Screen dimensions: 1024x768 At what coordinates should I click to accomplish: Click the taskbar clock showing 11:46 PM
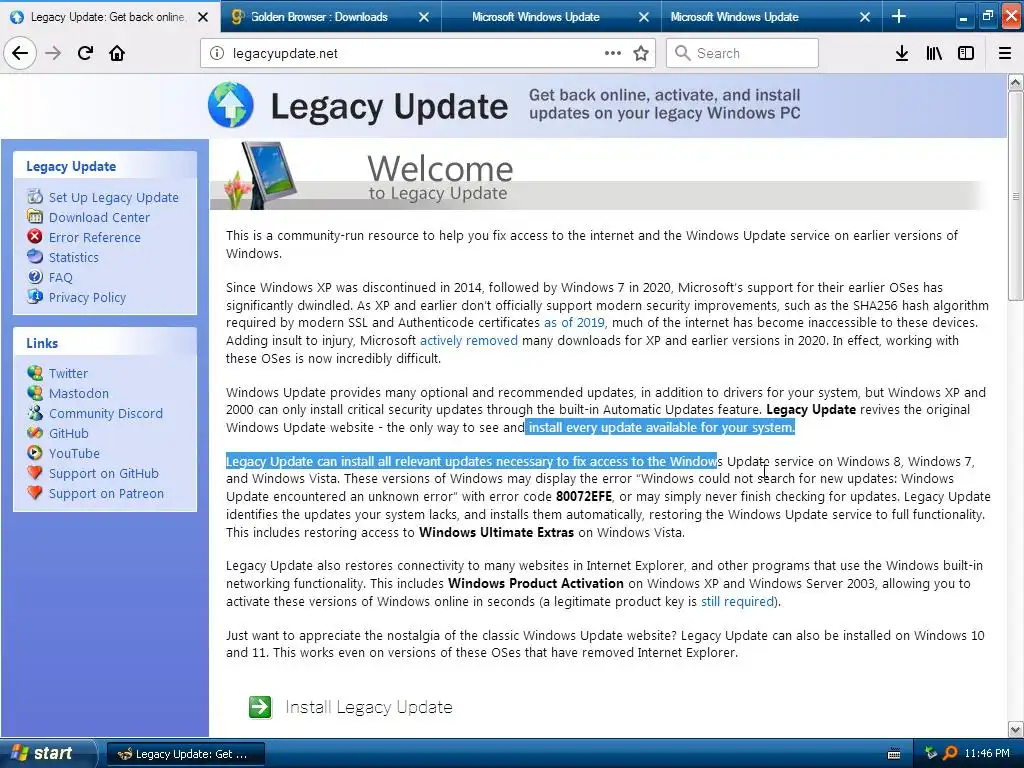pyautogui.click(x=987, y=753)
